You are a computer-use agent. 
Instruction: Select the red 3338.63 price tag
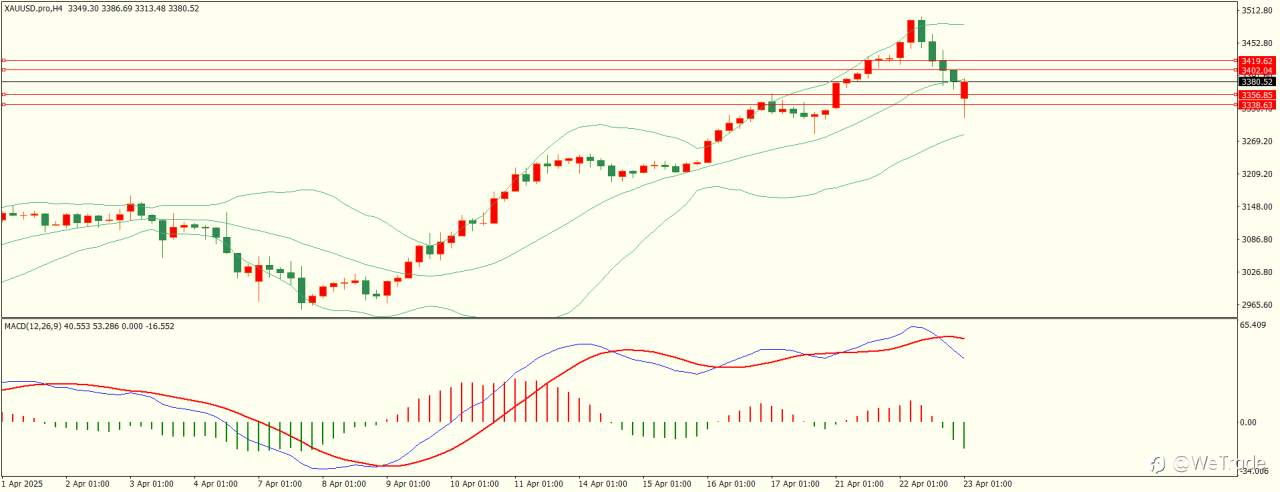point(1256,104)
